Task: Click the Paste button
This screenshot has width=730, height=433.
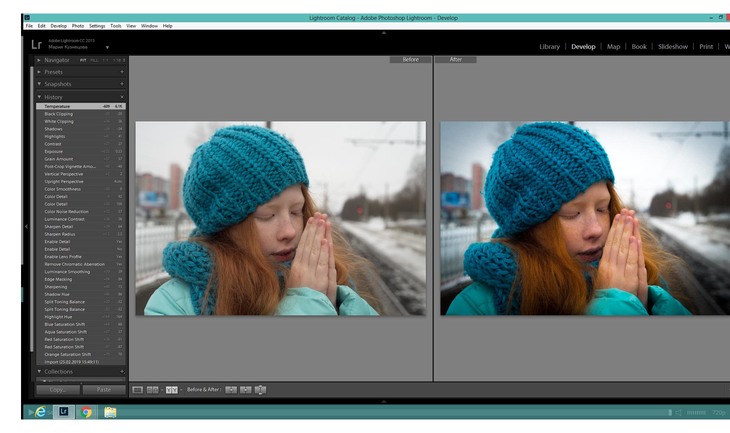Action: (104, 390)
